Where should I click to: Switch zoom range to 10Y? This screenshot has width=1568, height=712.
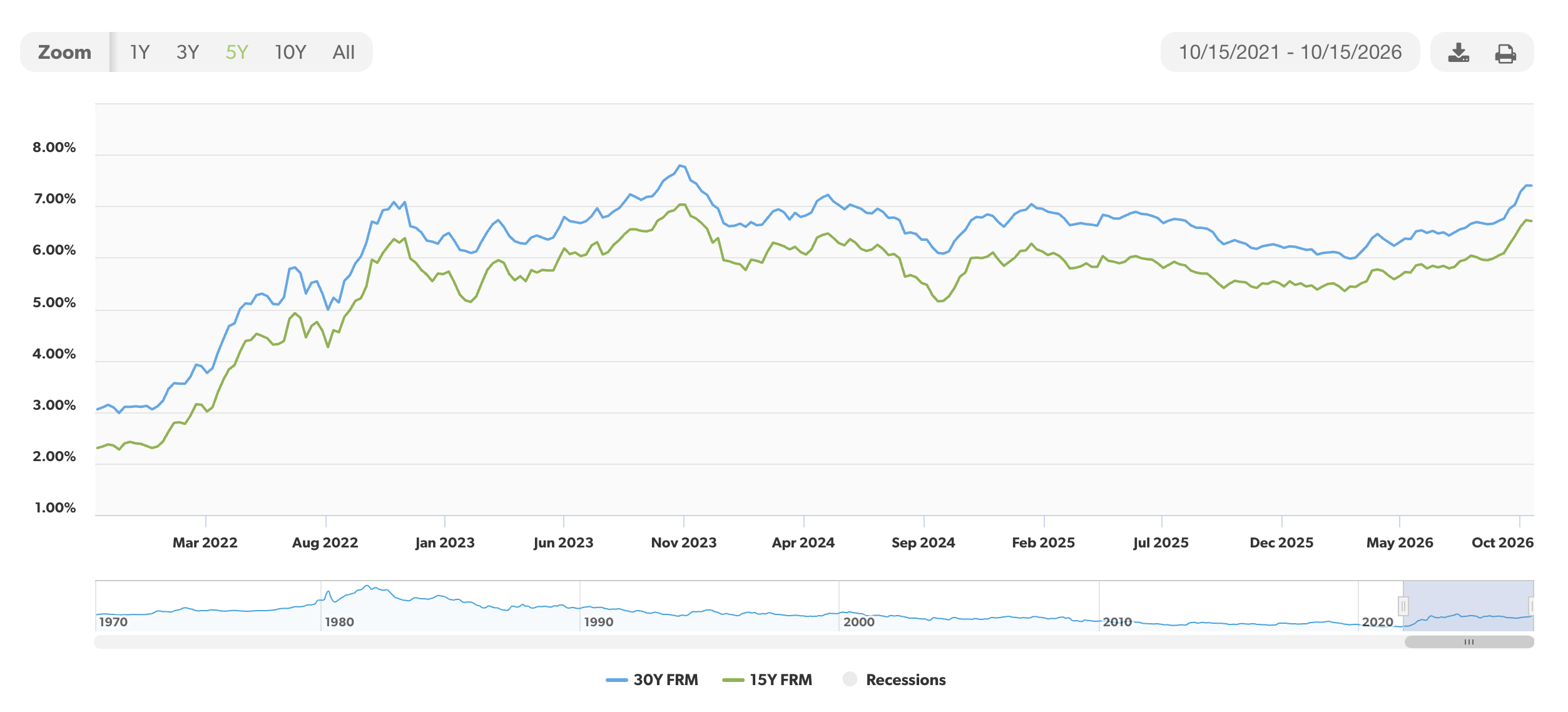(x=290, y=52)
